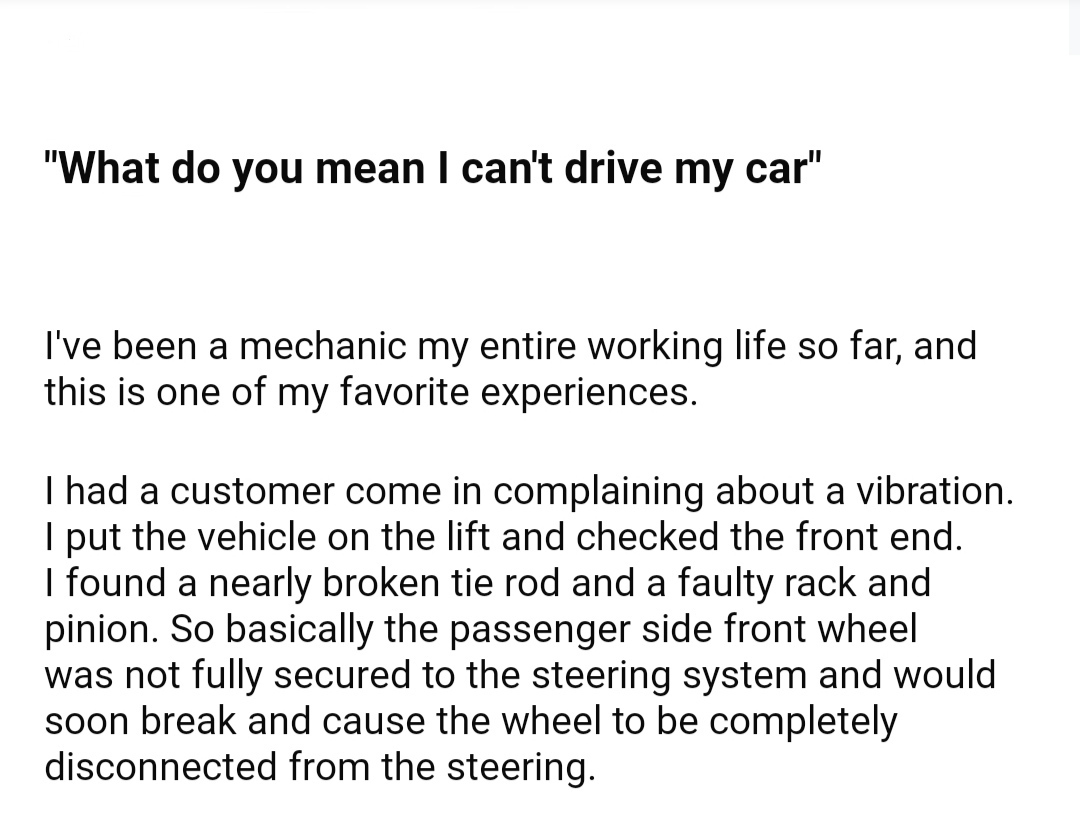
Task: Click the phrase "tie rod"
Action: click(x=506, y=582)
